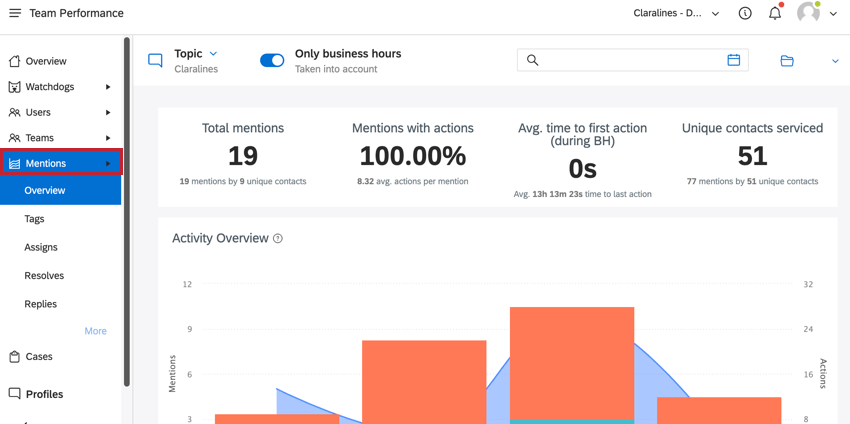Open the Resolves section
This screenshot has width=850, height=424.
[x=44, y=275]
